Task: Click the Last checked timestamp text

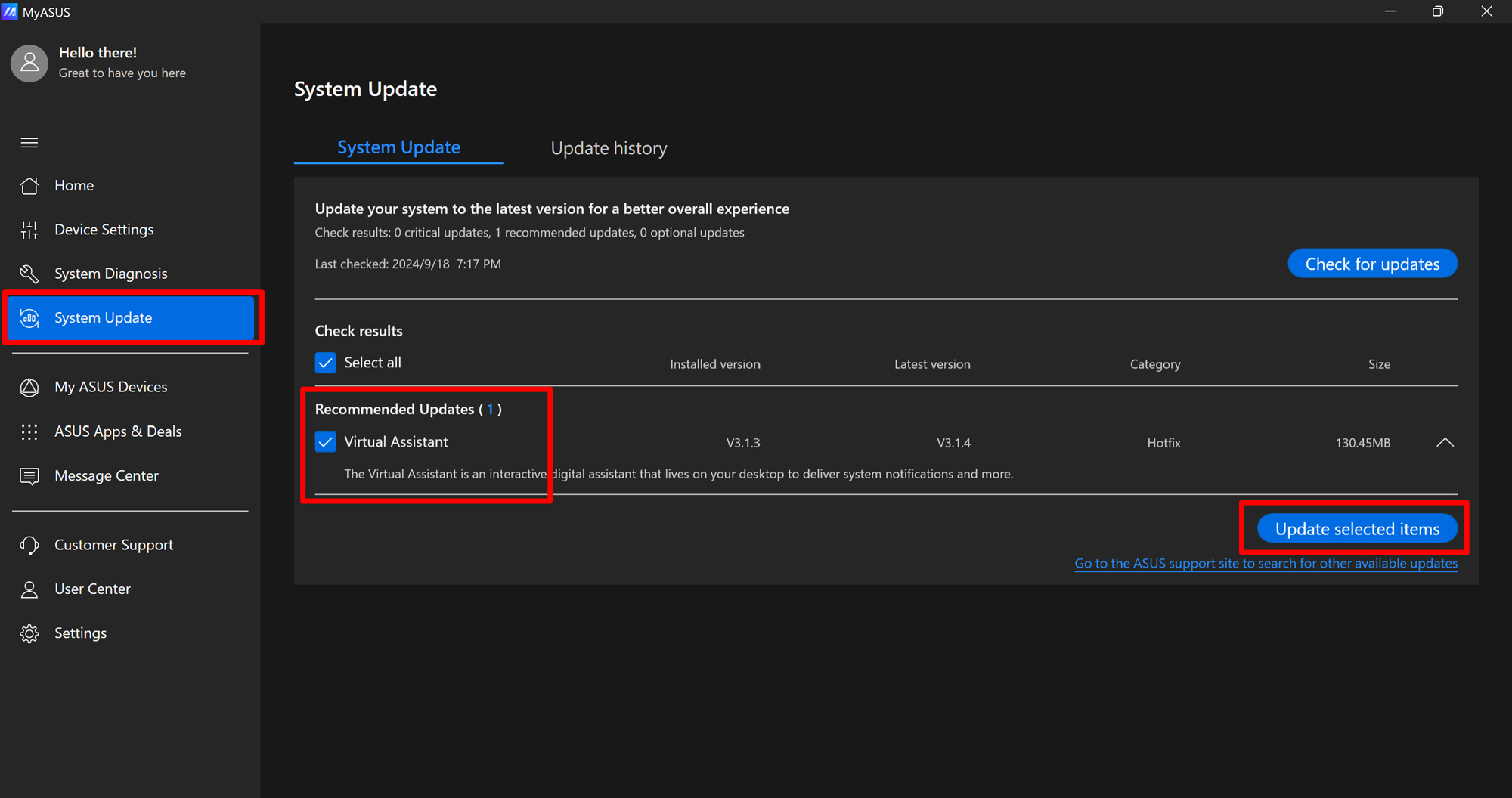Action: [x=407, y=264]
